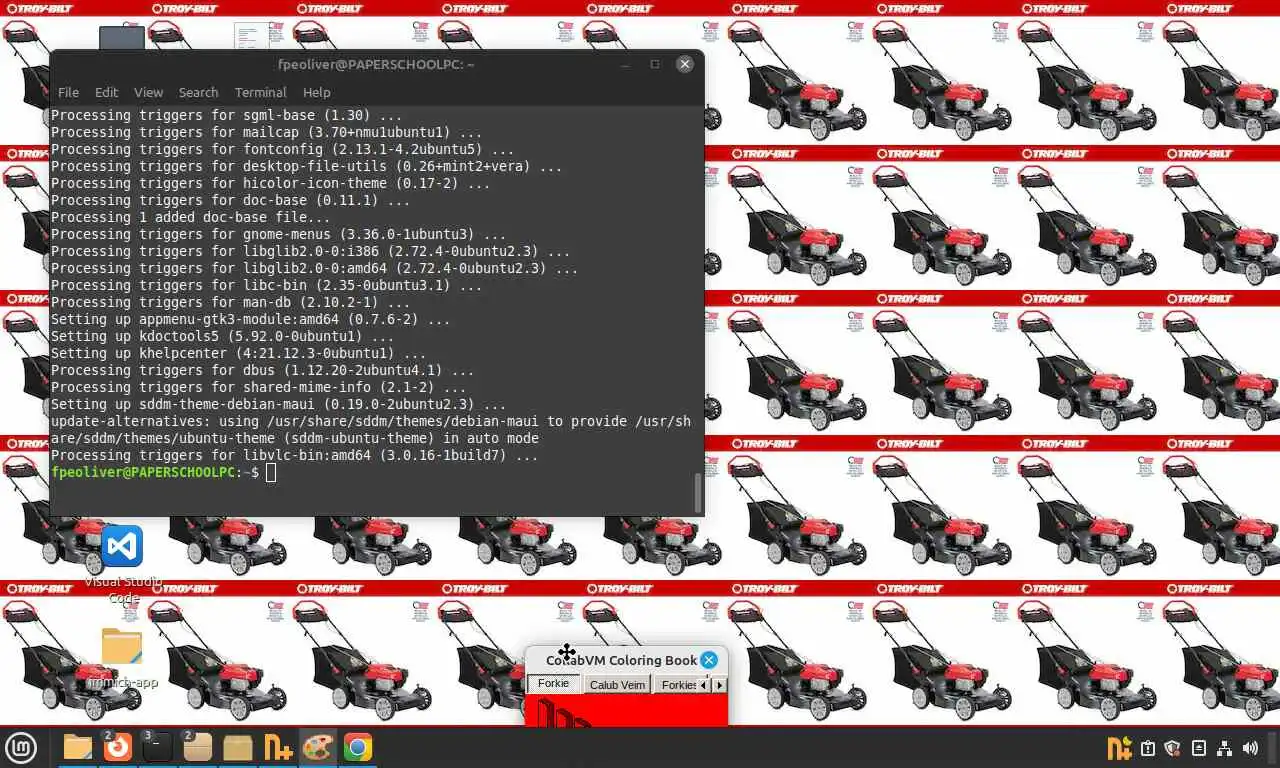Image resolution: width=1280 pixels, height=768 pixels.
Task: Click the "Processing triggers for libc-bin" line
Action: click(x=267, y=285)
